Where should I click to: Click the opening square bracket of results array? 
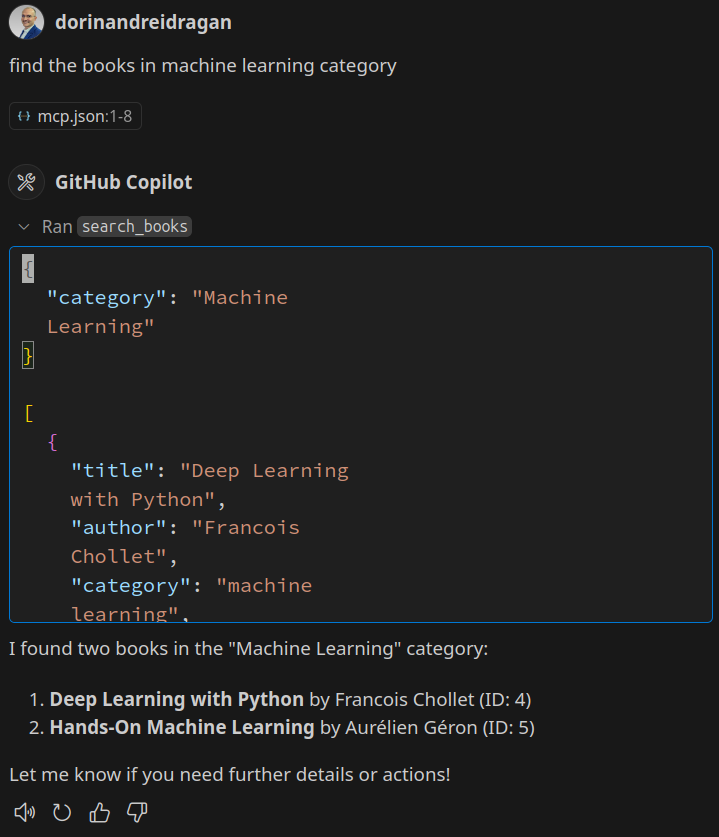coord(29,413)
